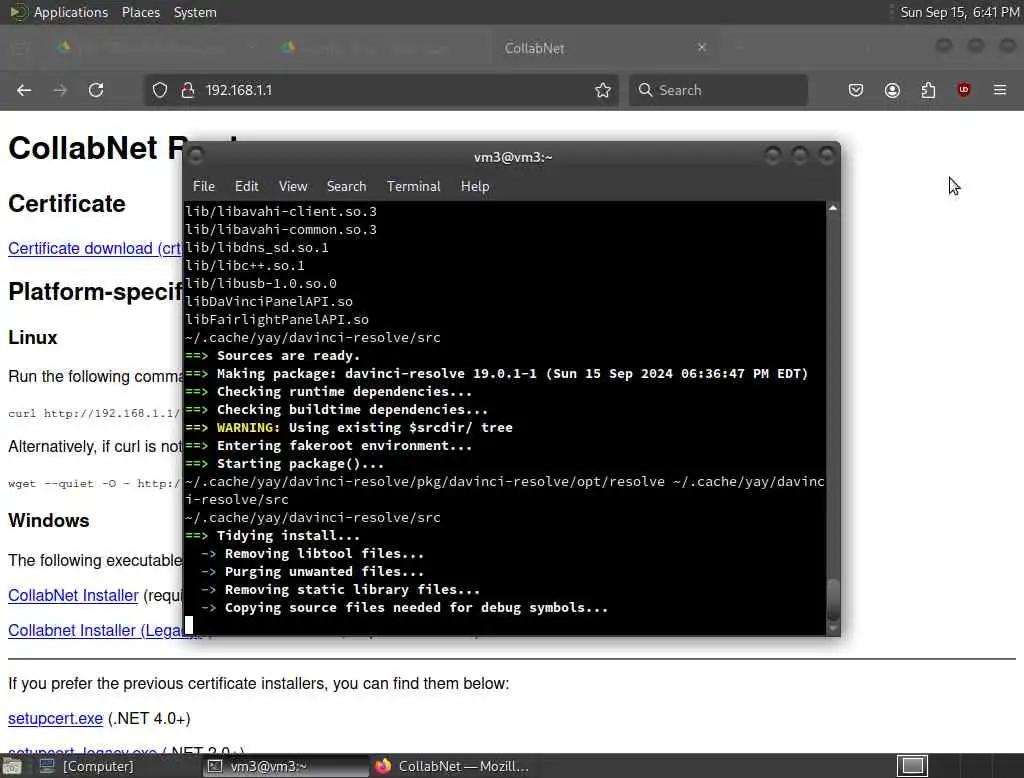Click the 'Purging unwanted files...' line

325,571
